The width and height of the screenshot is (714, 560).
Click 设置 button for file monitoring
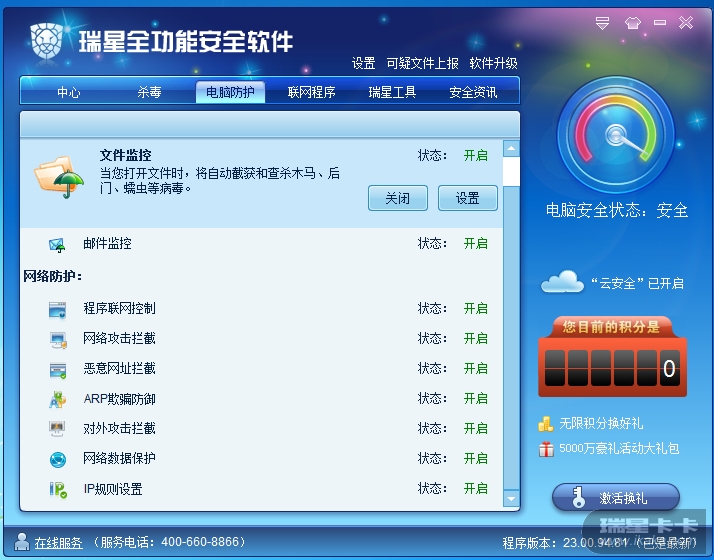click(x=468, y=198)
